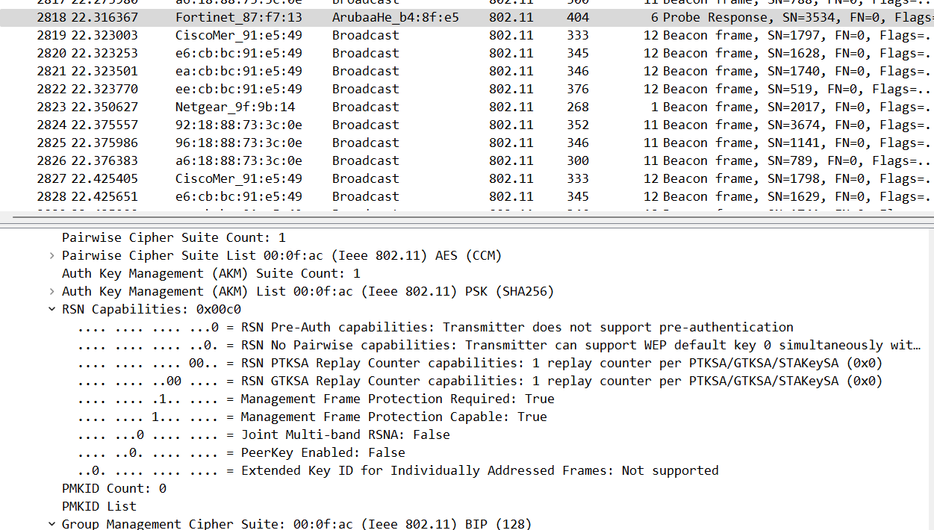Select packet 2823 from Netgear_9f:9b:14
Image resolution: width=934 pixels, height=530 pixels.
click(400, 107)
